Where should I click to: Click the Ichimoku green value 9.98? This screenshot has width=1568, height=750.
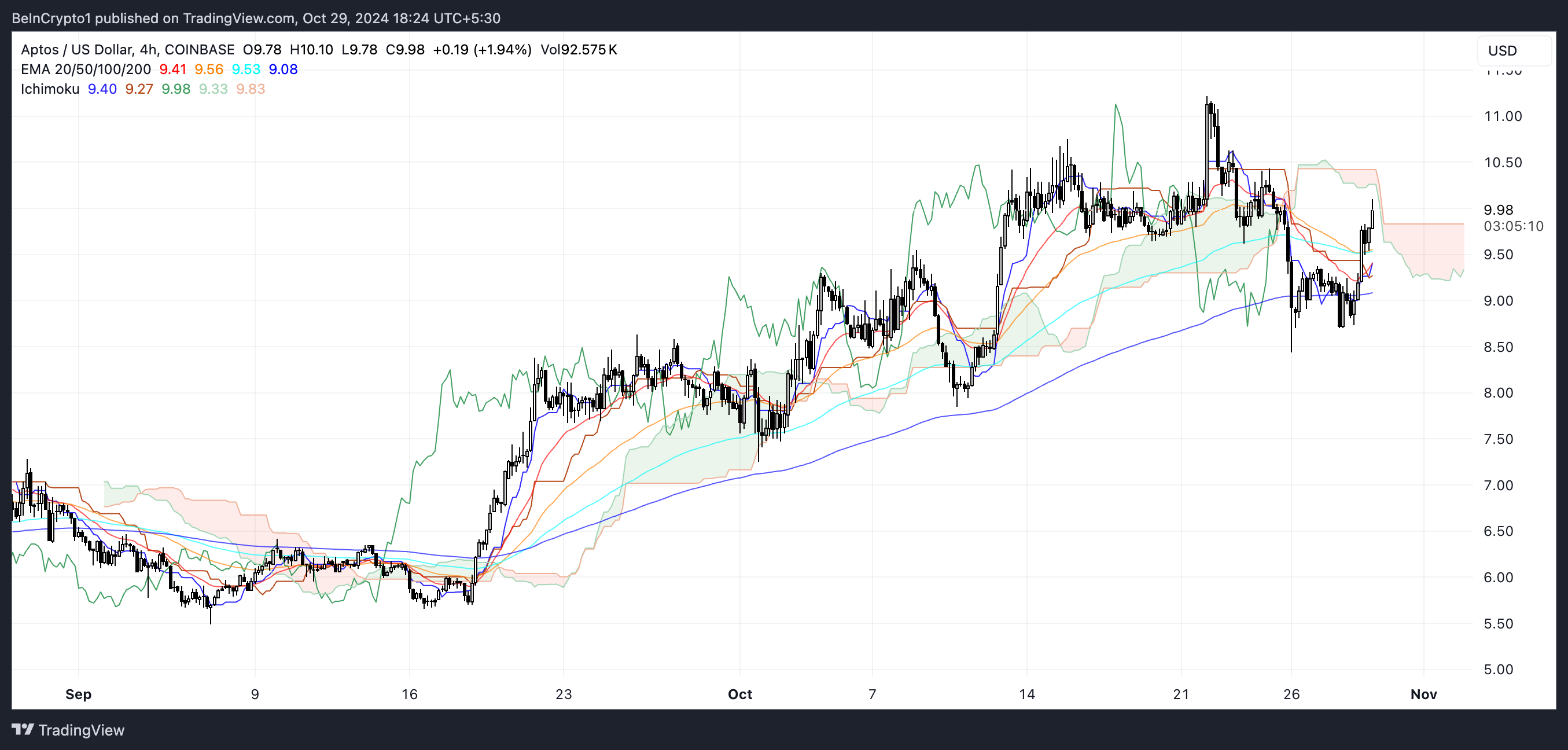(176, 89)
